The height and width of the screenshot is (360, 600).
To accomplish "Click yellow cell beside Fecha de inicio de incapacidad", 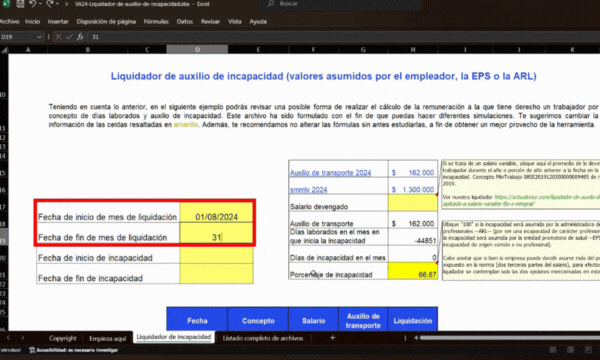I will tap(216, 254).
